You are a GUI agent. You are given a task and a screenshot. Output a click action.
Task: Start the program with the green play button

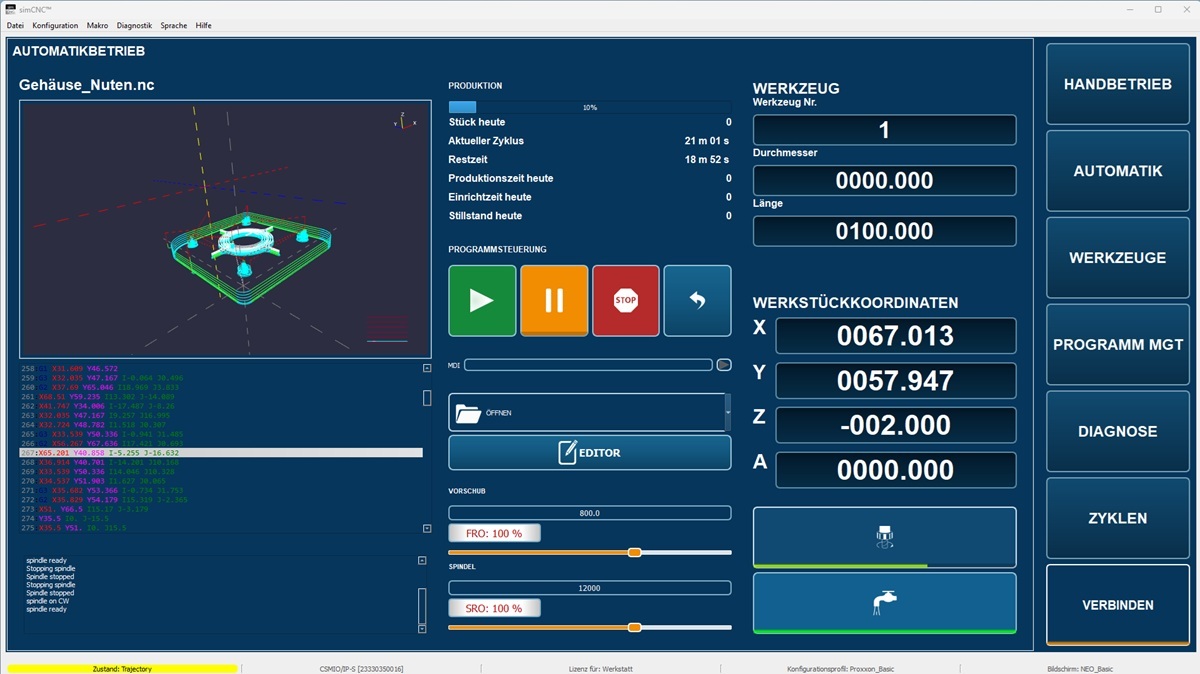(482, 300)
